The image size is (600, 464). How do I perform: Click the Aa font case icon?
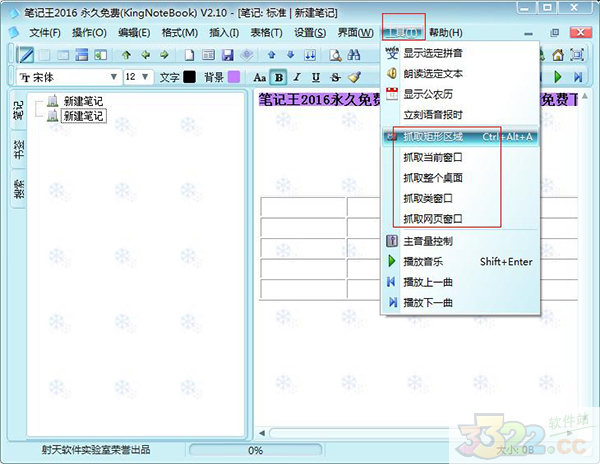260,77
